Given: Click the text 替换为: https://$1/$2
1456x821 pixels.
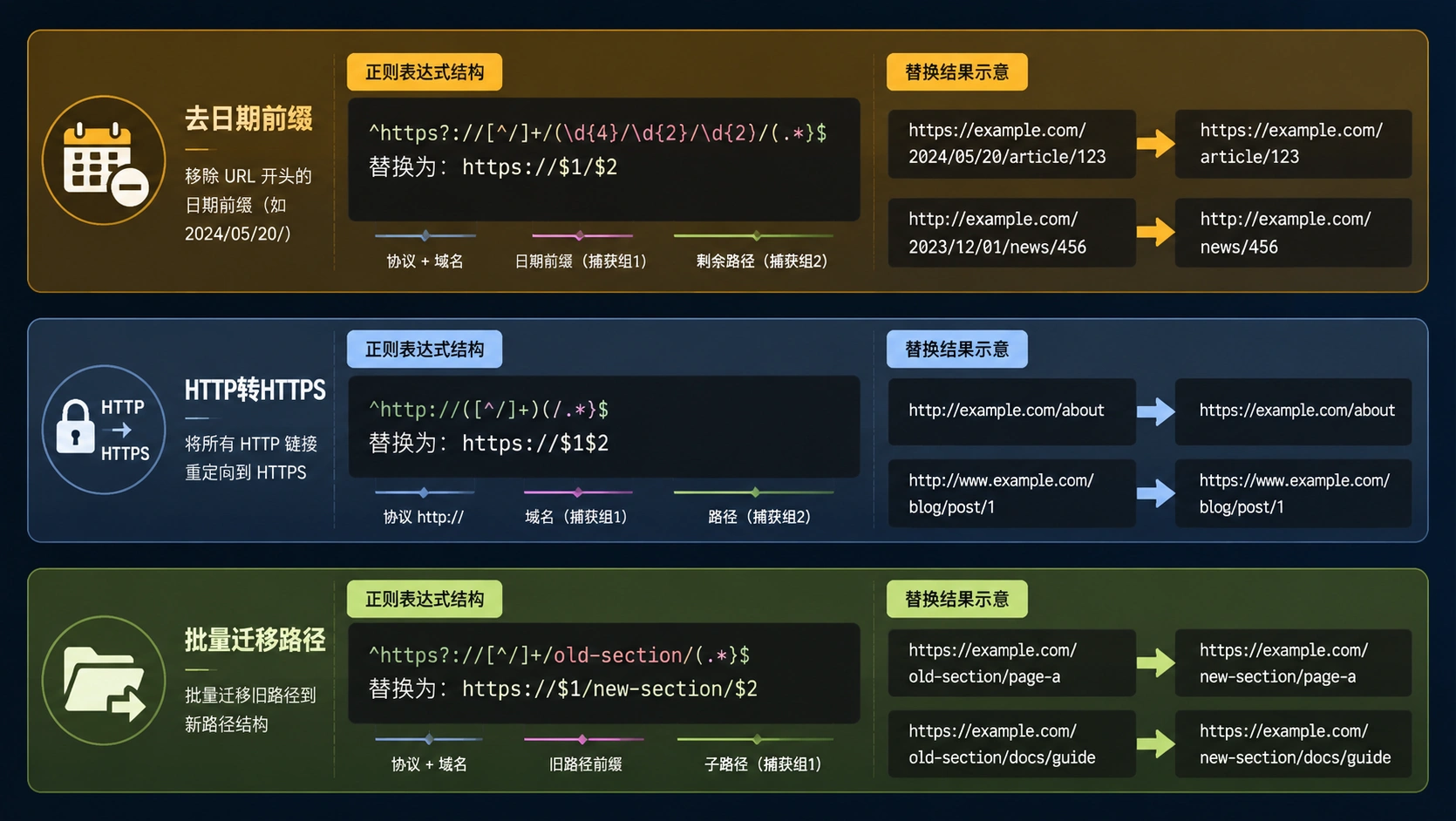Looking at the screenshot, I should pyautogui.click(x=493, y=166).
